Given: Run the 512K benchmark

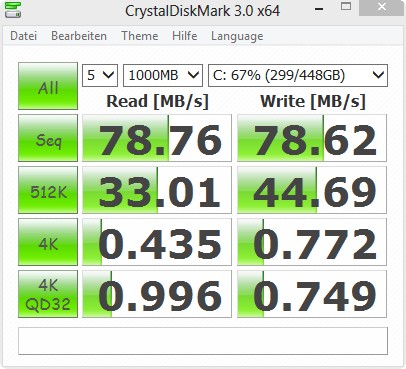Looking at the screenshot, I should (x=48, y=190).
